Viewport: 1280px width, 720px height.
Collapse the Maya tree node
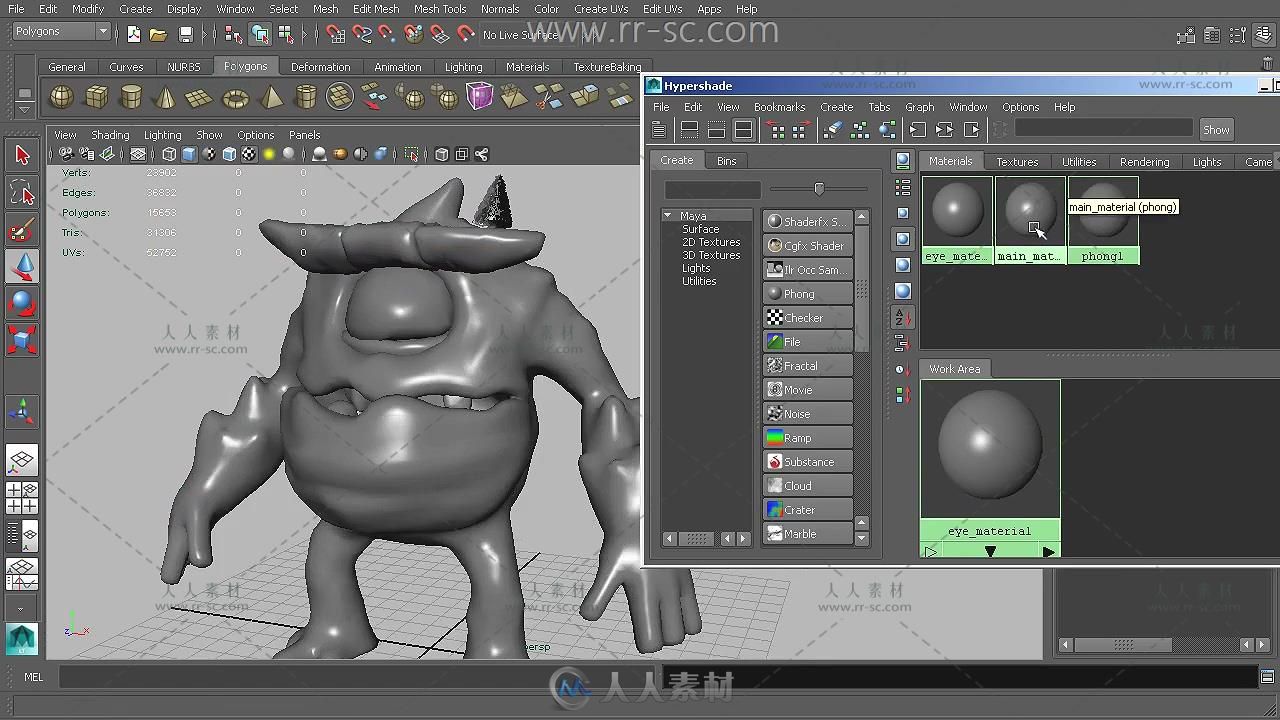pos(667,216)
